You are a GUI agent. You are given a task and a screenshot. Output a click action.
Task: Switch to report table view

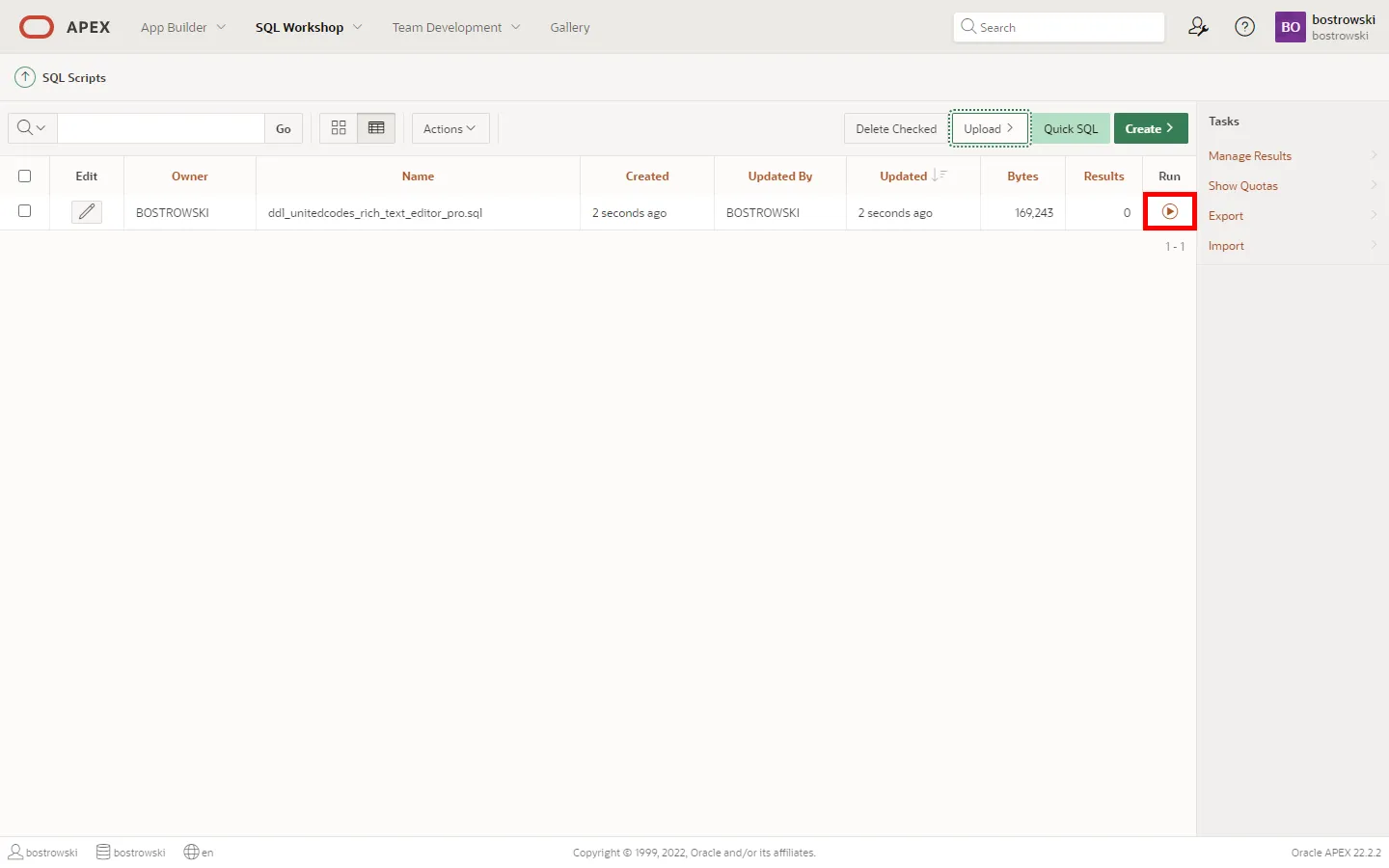376,128
